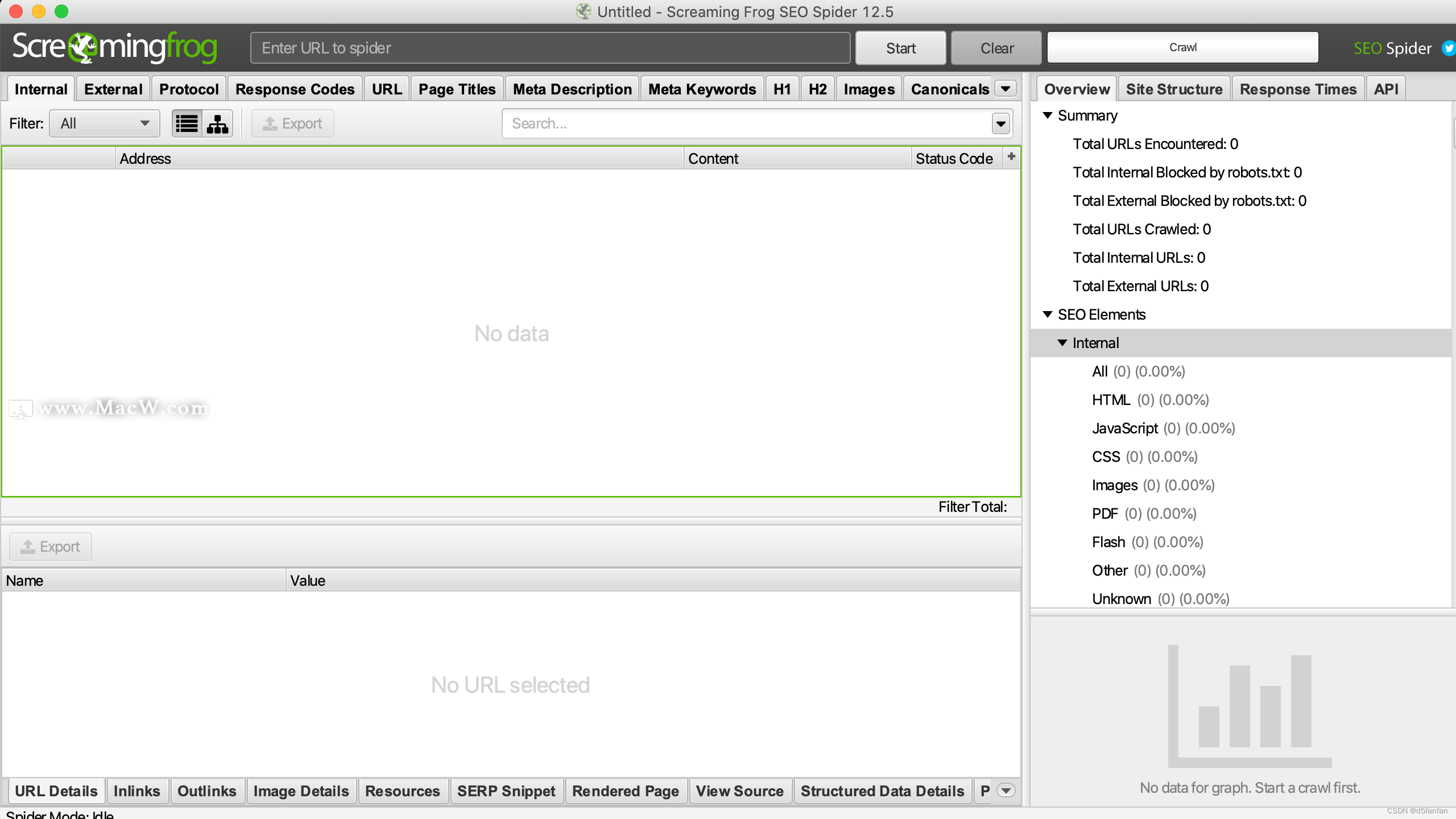Open the Resources tab
This screenshot has height=819, width=1456.
[403, 791]
